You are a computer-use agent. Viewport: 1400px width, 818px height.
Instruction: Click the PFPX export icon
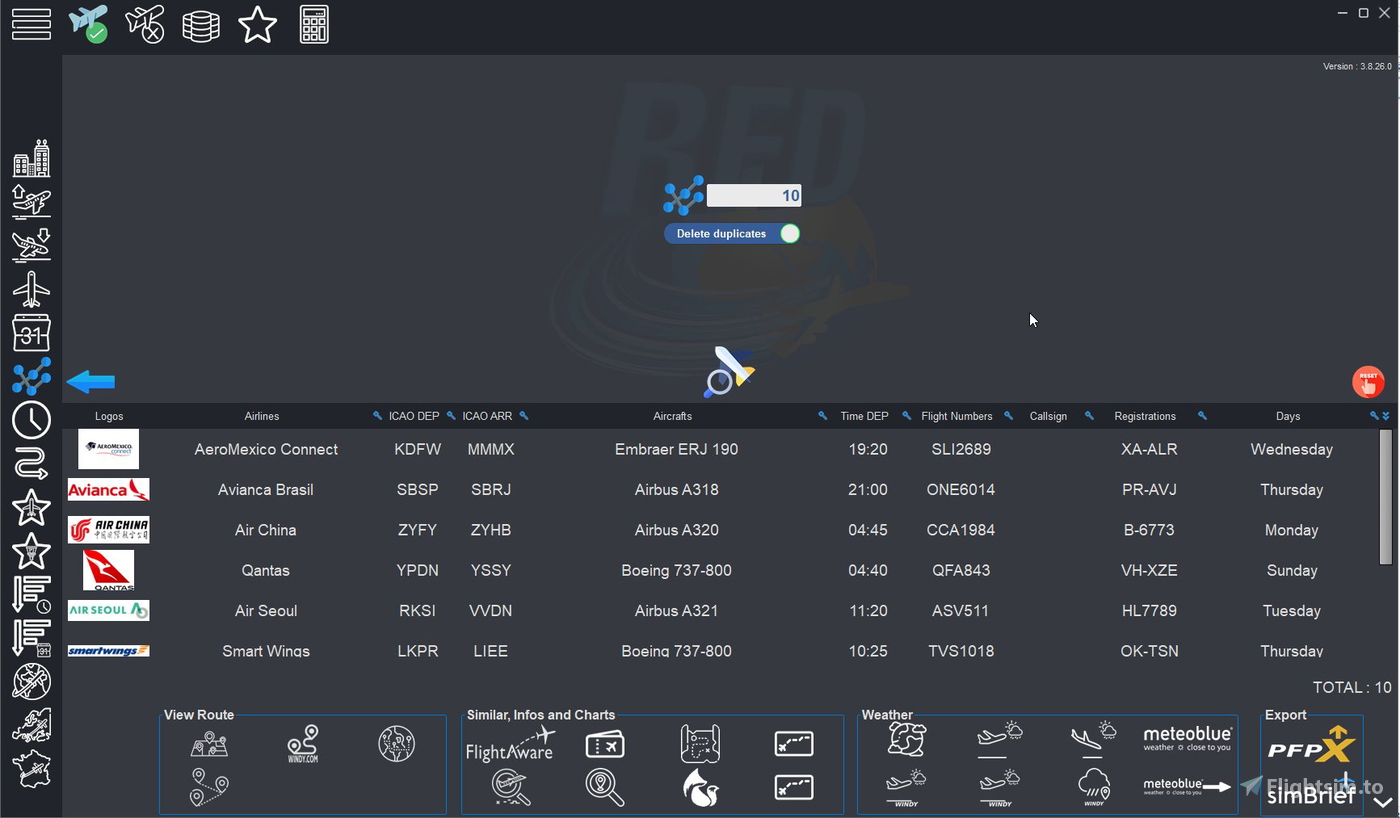coord(1310,744)
